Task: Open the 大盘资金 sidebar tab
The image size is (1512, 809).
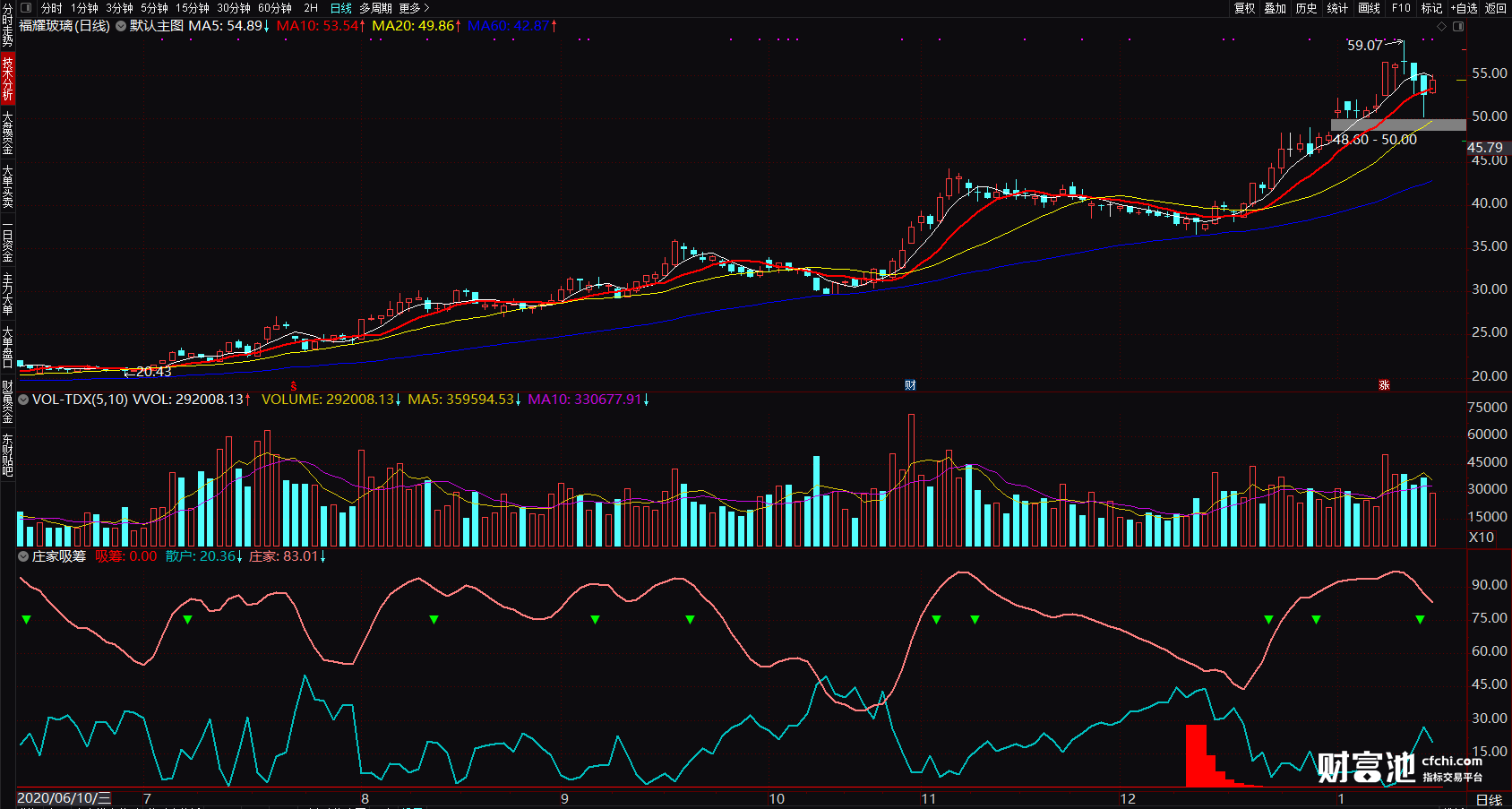Action: [7, 133]
